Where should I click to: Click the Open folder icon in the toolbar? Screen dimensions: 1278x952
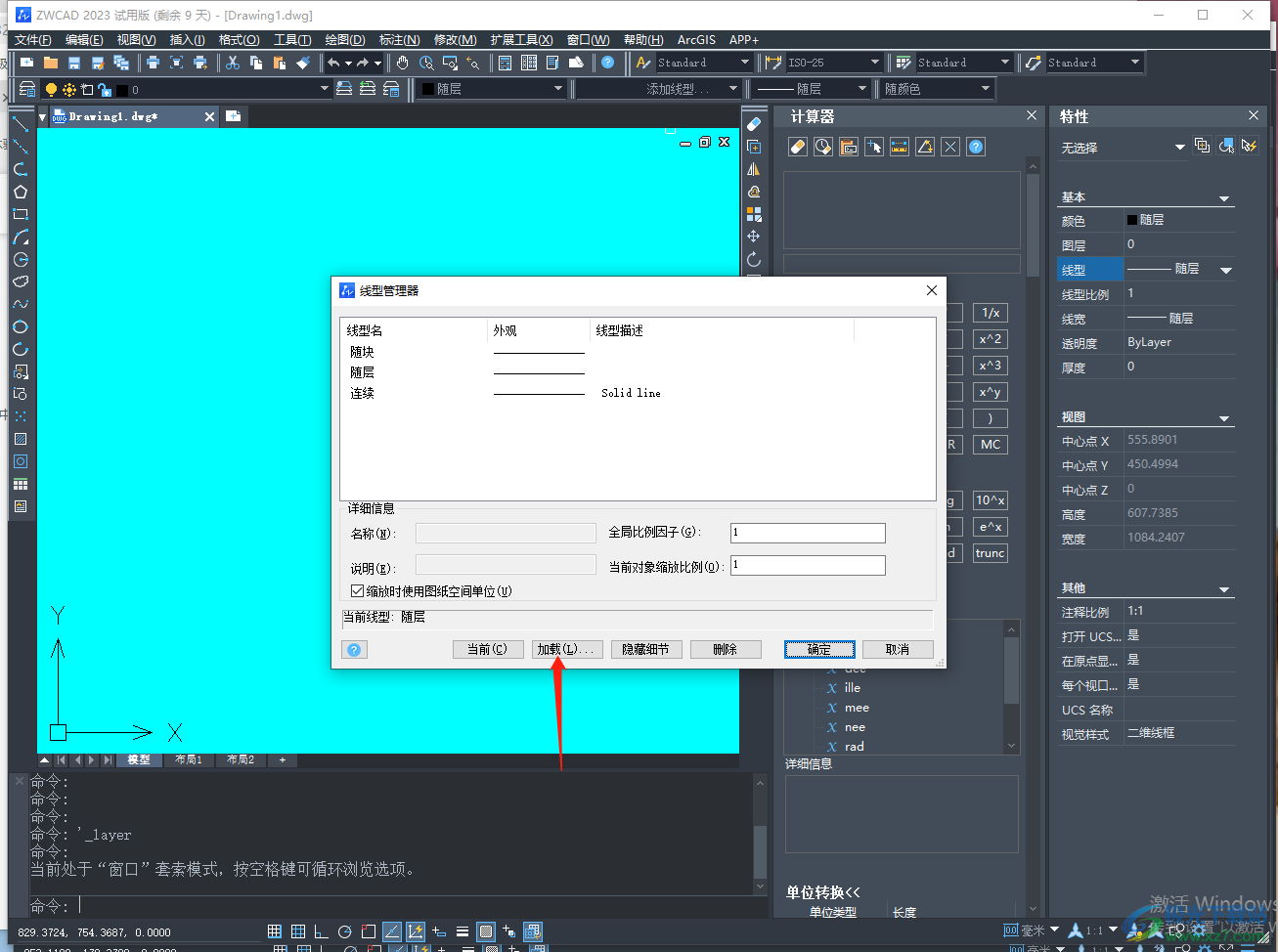tap(51, 63)
